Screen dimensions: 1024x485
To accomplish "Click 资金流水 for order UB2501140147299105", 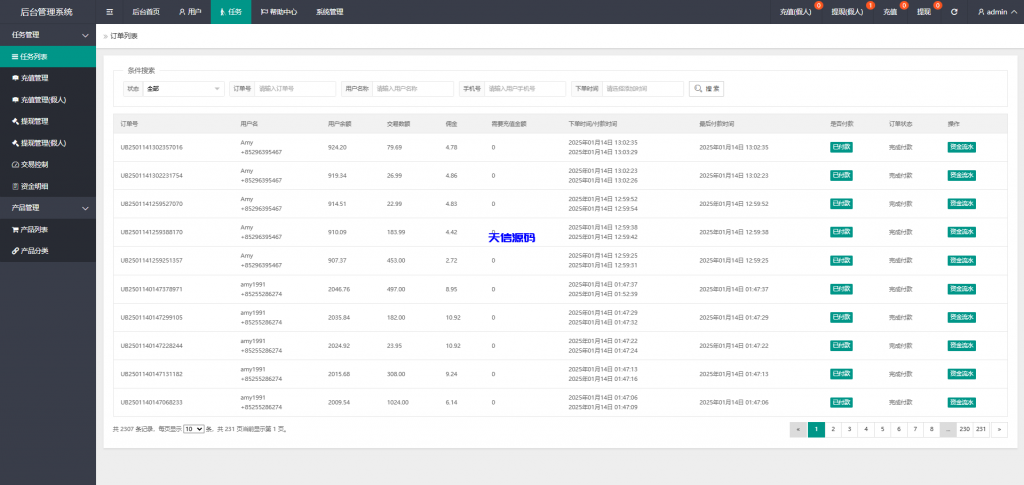I will 961,317.
